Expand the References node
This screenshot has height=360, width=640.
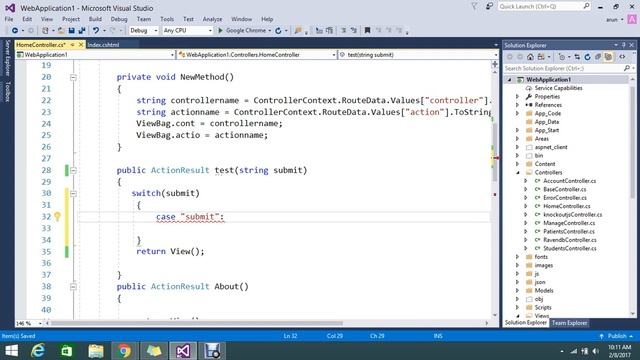(518, 105)
